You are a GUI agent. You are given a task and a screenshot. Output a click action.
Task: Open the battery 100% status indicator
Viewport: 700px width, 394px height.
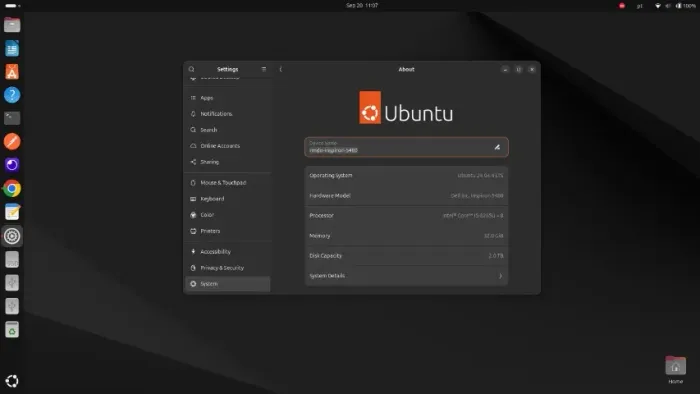[686, 6]
